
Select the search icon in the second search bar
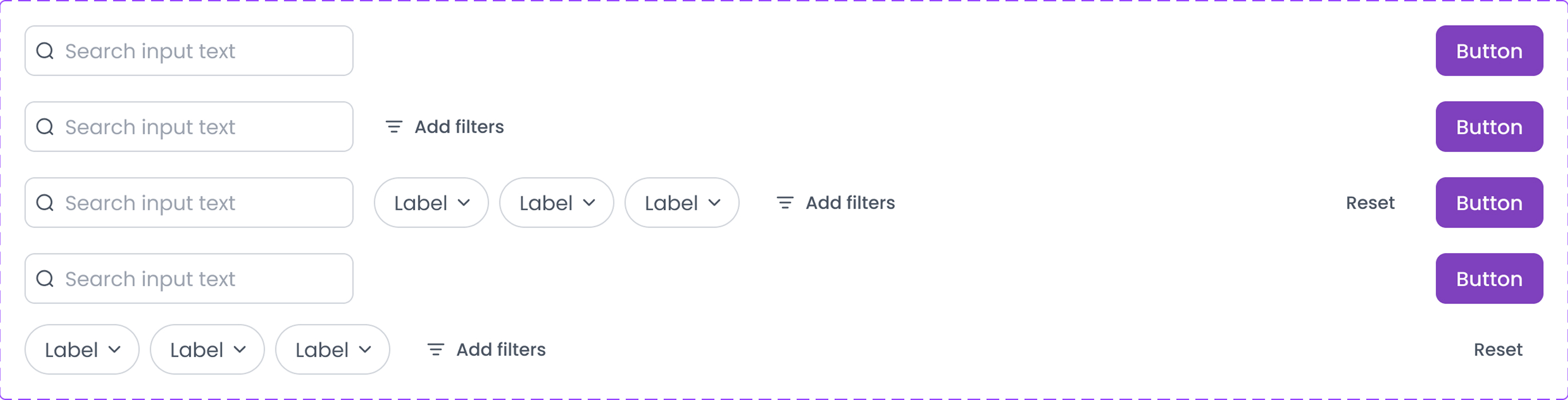(x=45, y=127)
